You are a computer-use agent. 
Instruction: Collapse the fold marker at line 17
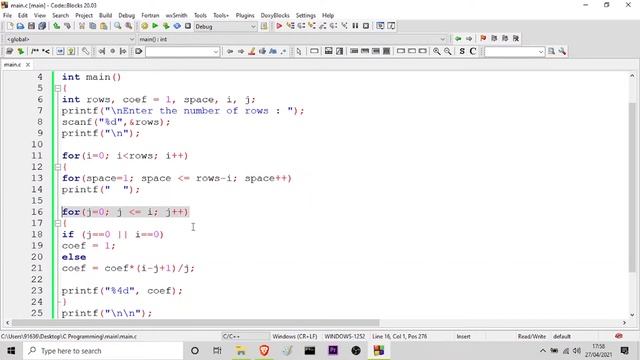coord(58,223)
